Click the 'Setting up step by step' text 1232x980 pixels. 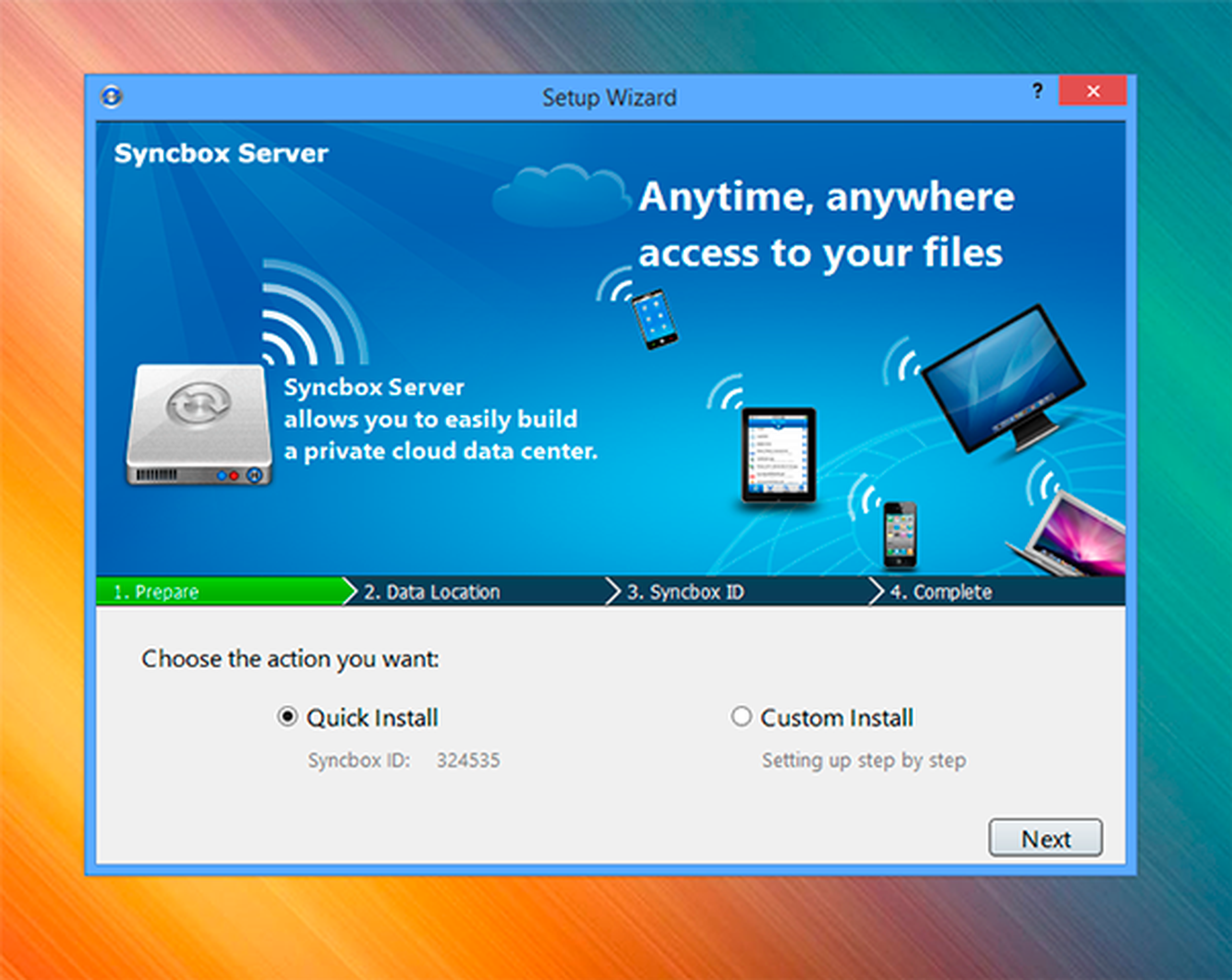pos(863,761)
